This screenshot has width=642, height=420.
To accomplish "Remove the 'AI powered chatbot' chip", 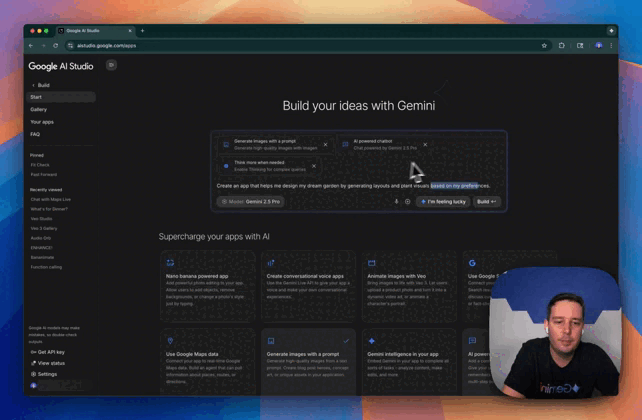I will coord(425,145).
